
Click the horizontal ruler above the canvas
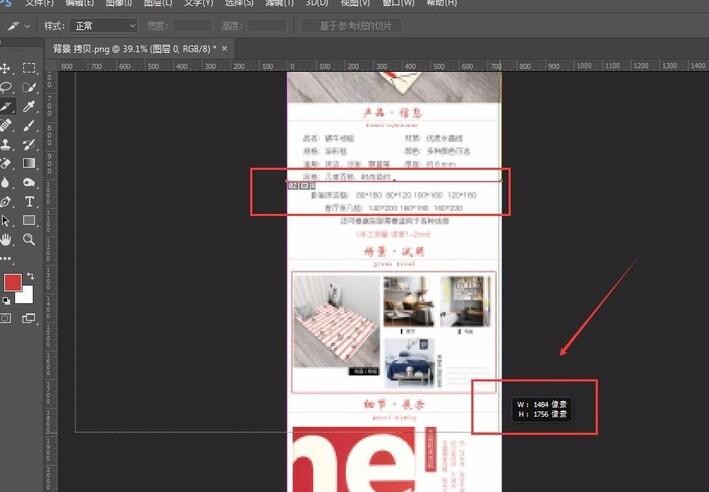[x=382, y=66]
